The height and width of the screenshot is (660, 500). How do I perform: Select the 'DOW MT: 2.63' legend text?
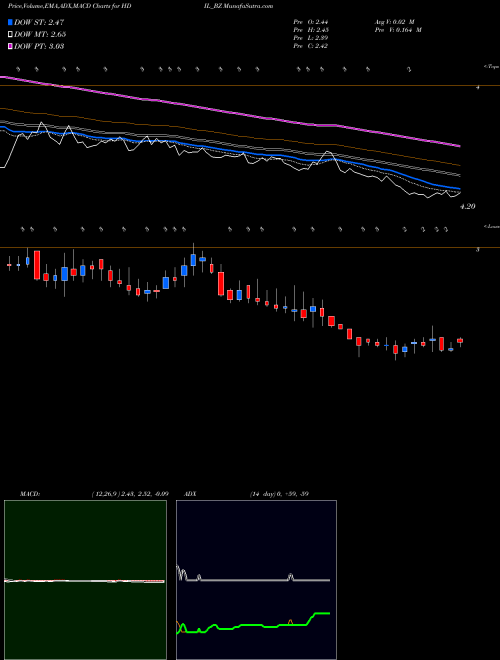(40, 35)
